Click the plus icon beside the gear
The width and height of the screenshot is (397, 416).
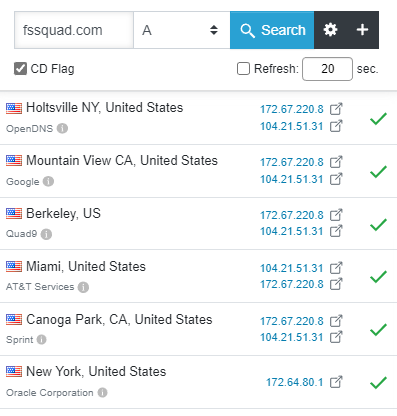tap(362, 30)
